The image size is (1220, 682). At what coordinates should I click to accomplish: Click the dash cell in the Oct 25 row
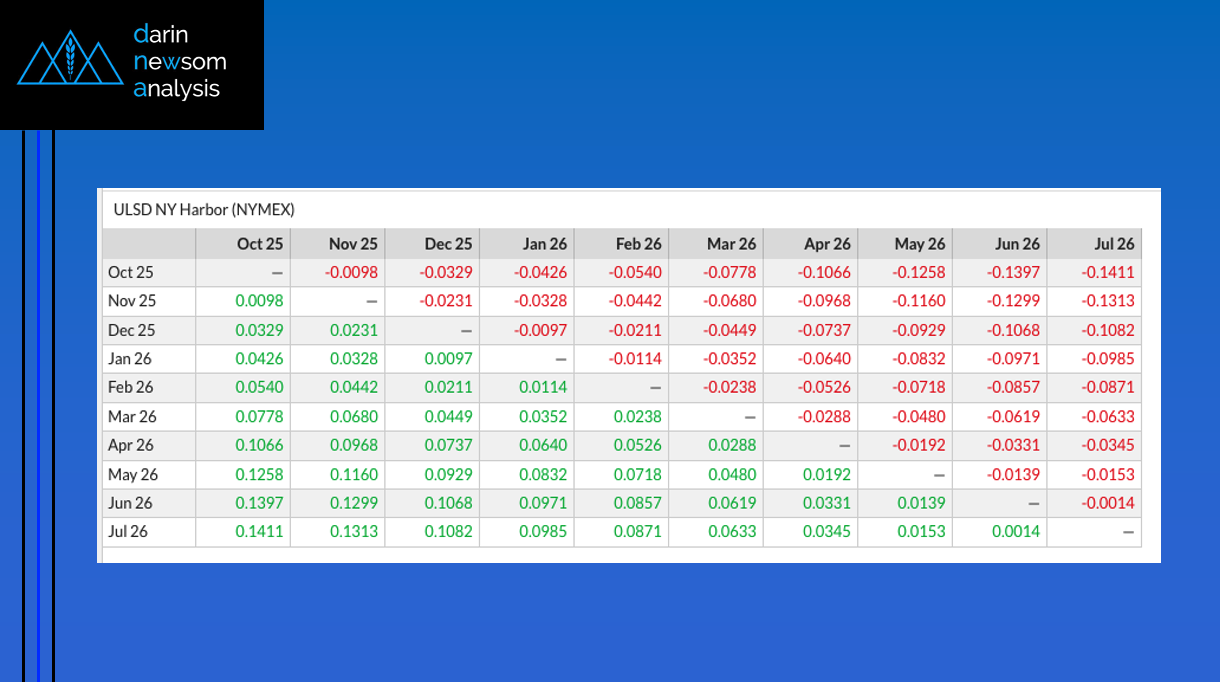coord(277,272)
